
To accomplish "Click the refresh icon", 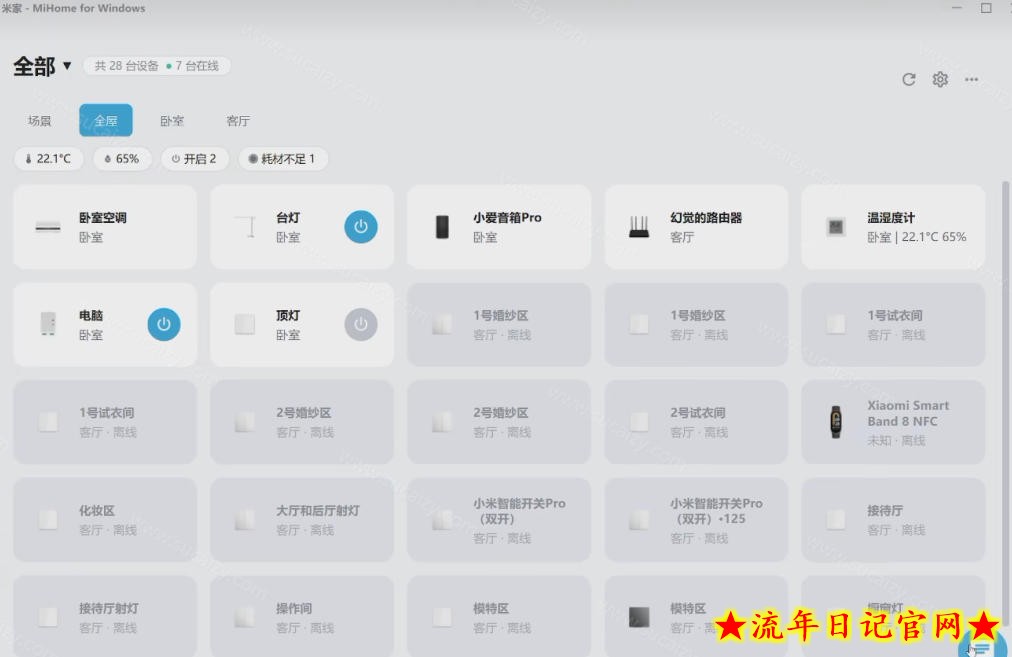I will pos(909,79).
